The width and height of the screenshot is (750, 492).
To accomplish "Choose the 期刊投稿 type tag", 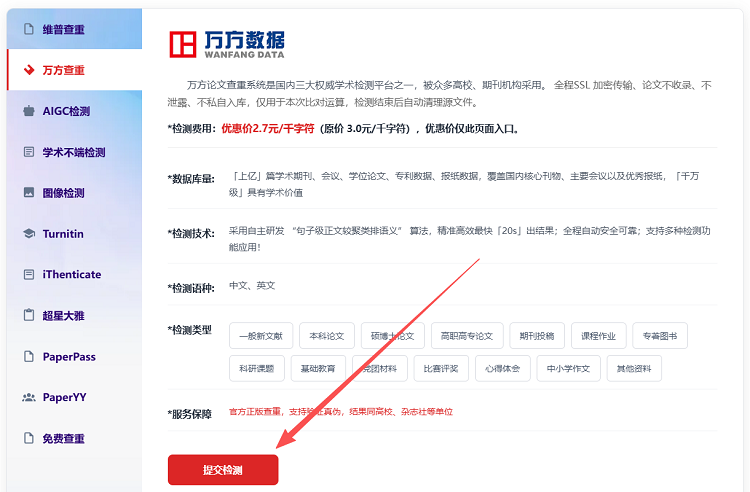I will point(537,336).
